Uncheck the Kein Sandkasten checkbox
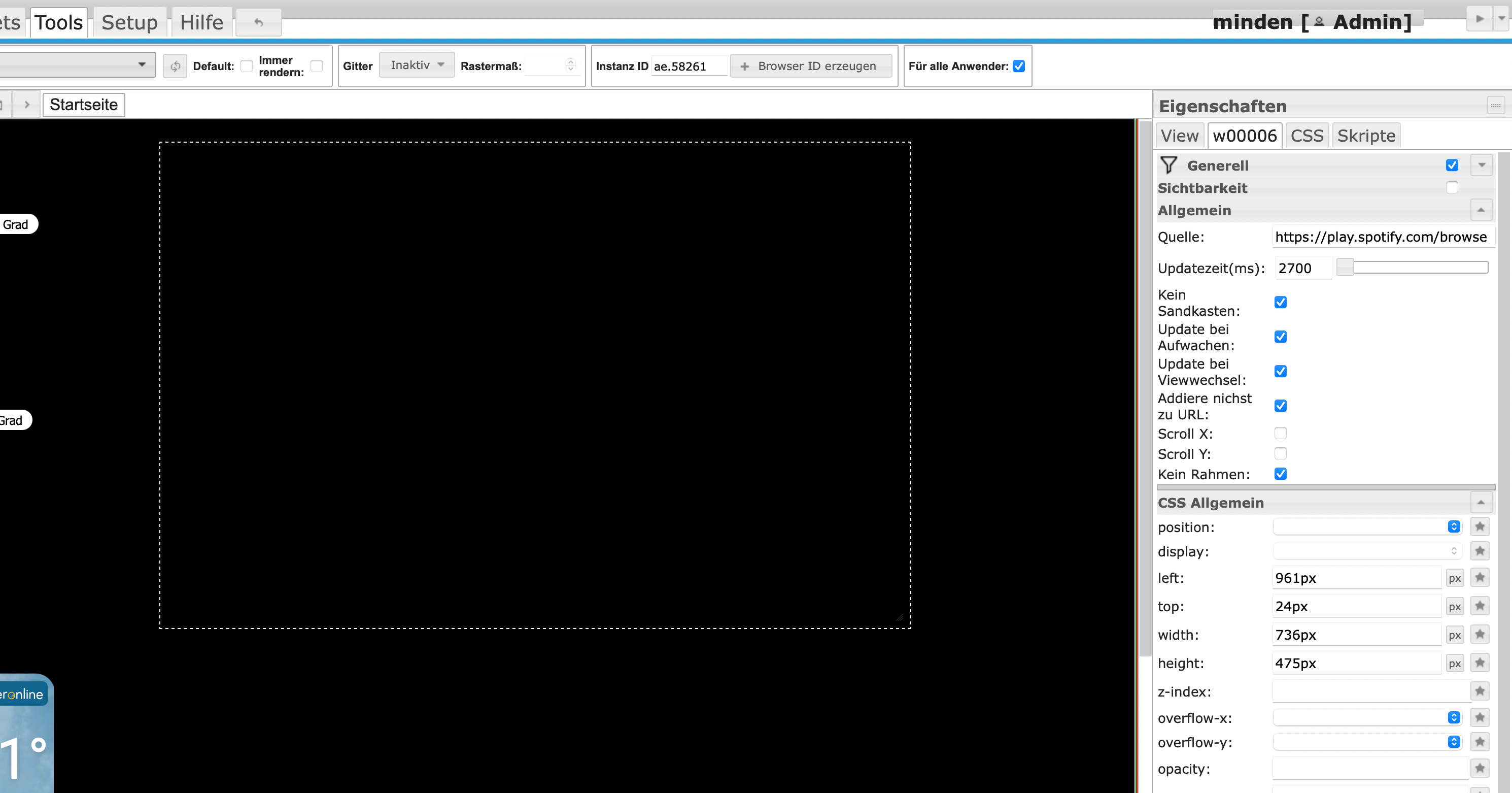The width and height of the screenshot is (1512, 793). 1281,303
